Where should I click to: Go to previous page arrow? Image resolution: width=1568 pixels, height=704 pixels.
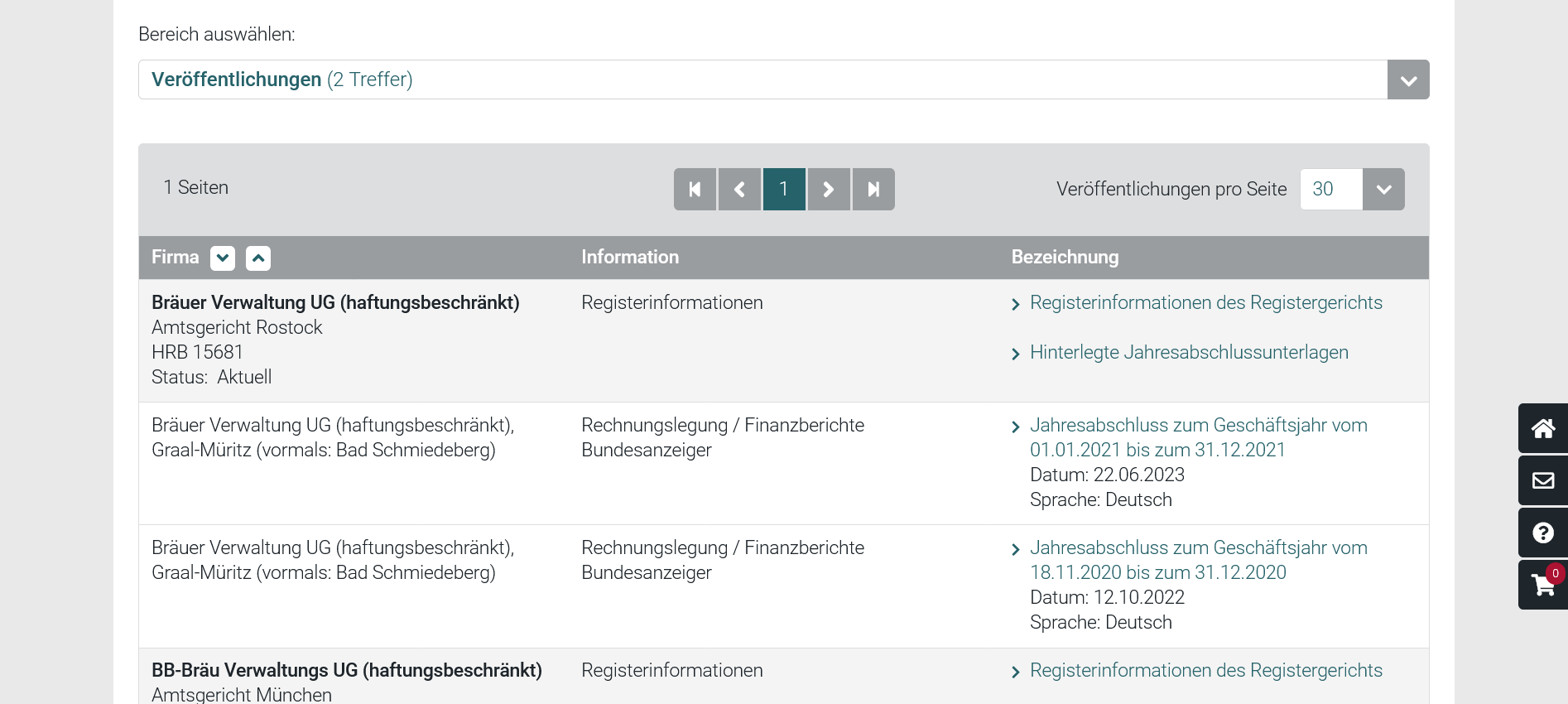tap(739, 190)
